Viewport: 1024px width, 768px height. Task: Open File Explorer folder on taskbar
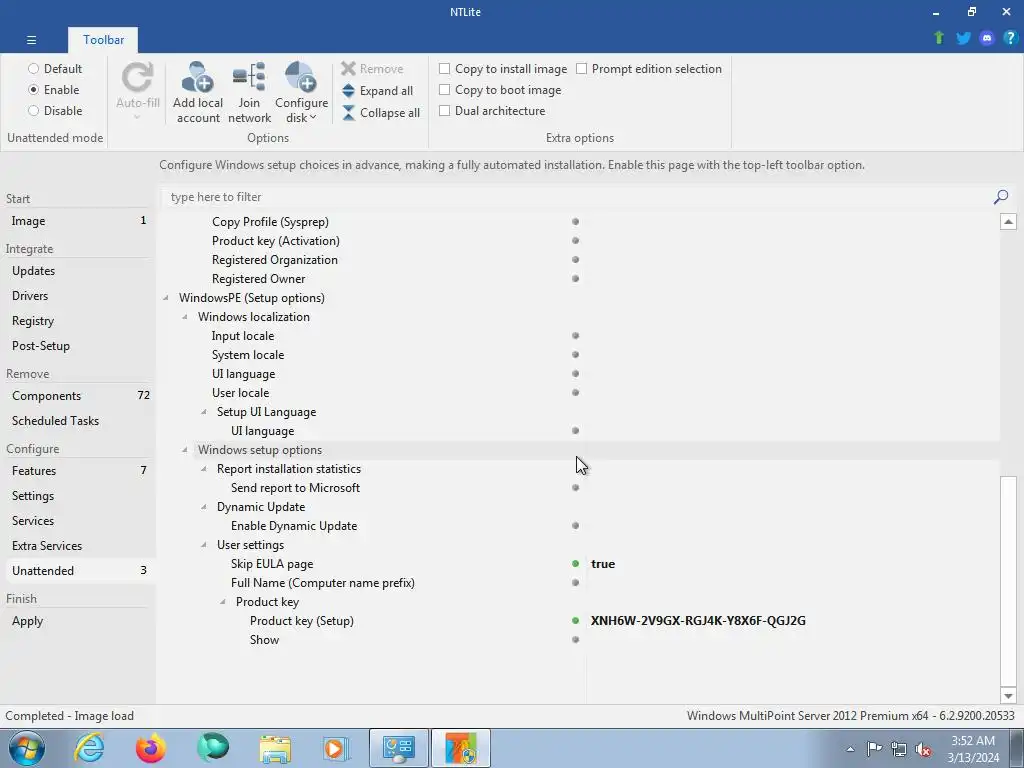pyautogui.click(x=275, y=748)
